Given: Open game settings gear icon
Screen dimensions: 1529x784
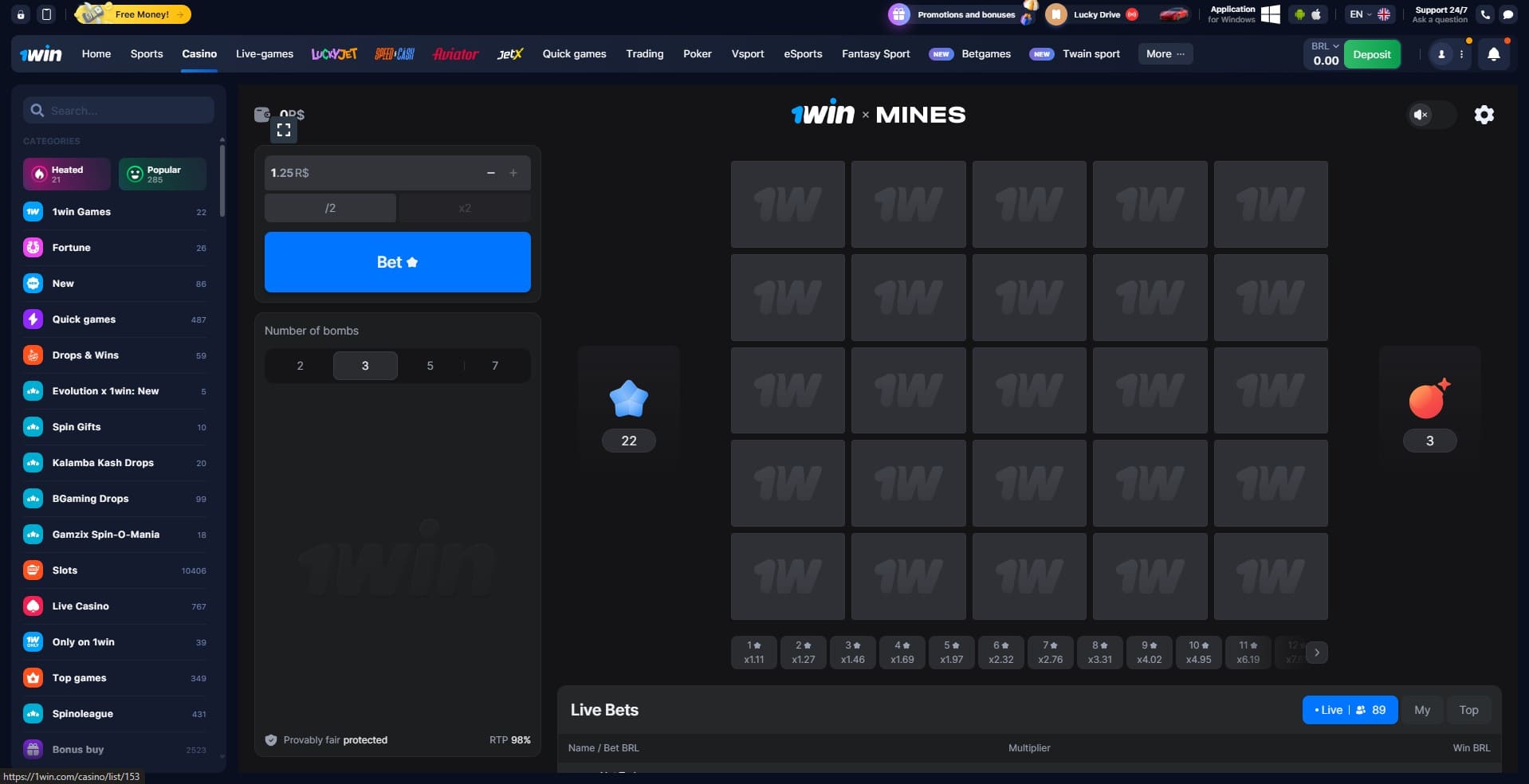Looking at the screenshot, I should pyautogui.click(x=1484, y=115).
